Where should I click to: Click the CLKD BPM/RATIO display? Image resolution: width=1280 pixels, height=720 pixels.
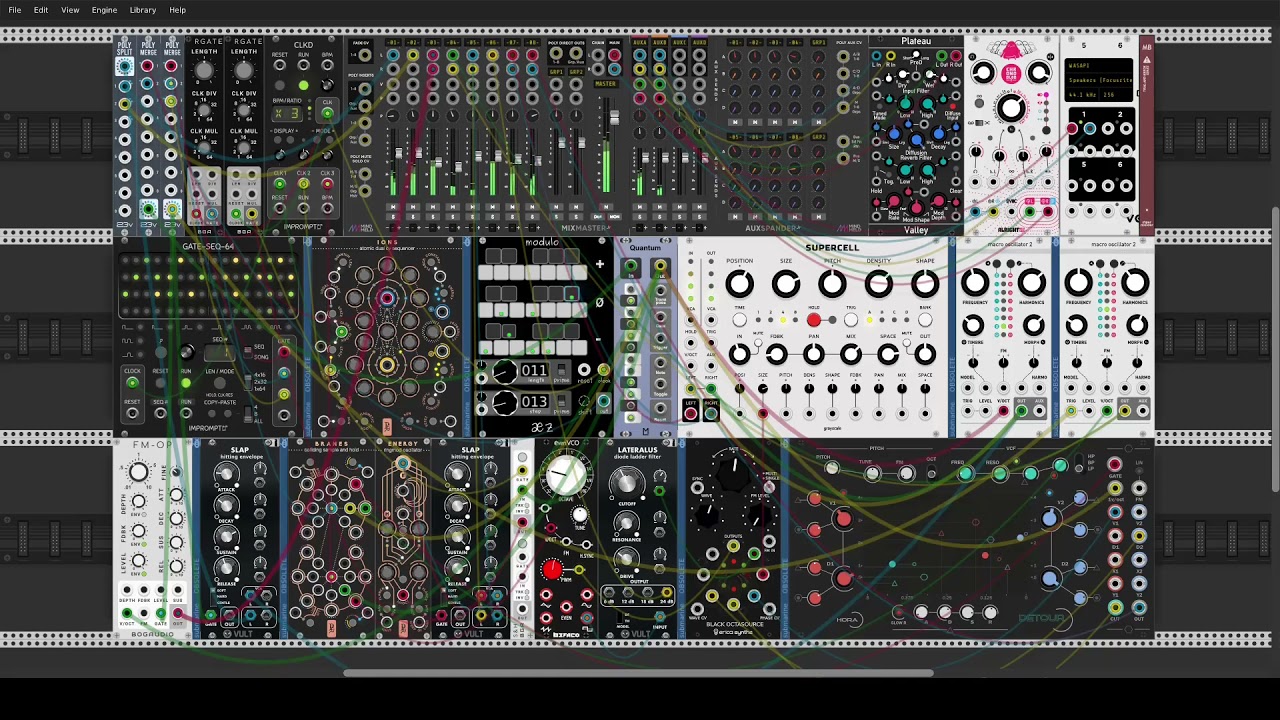click(x=287, y=114)
